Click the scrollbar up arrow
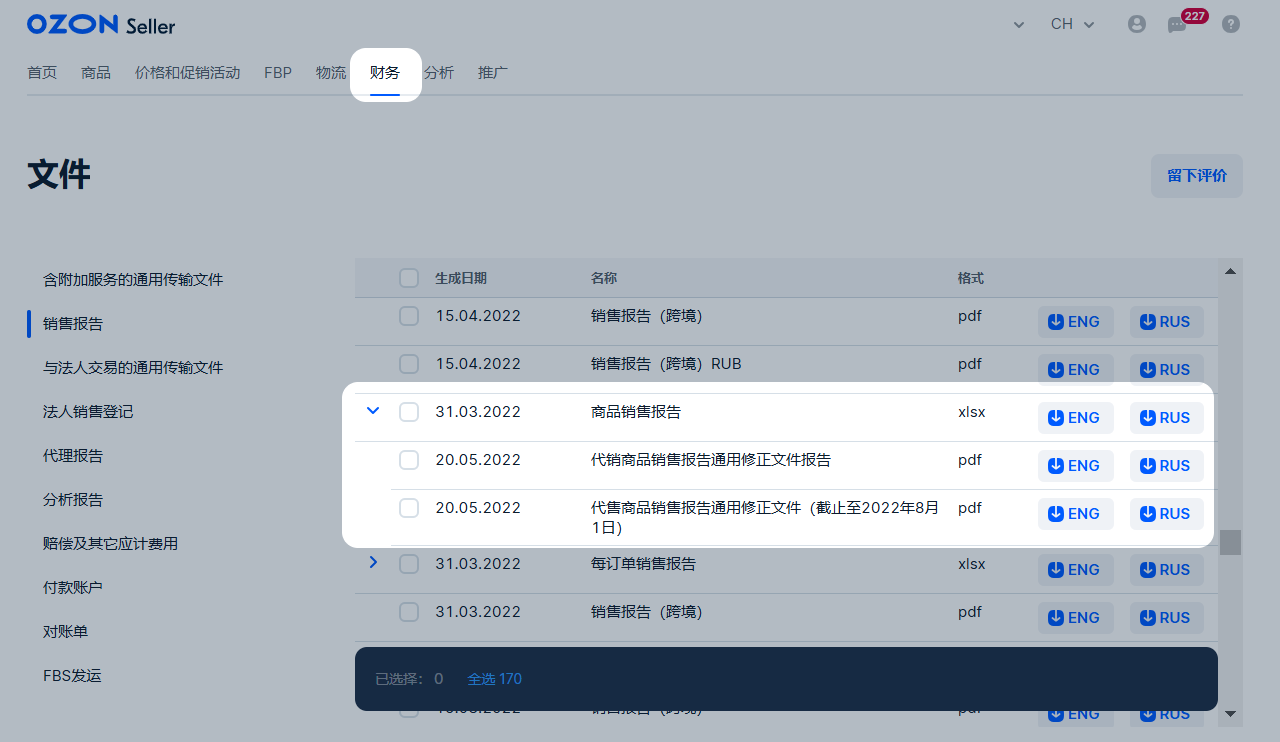 pyautogui.click(x=1231, y=271)
